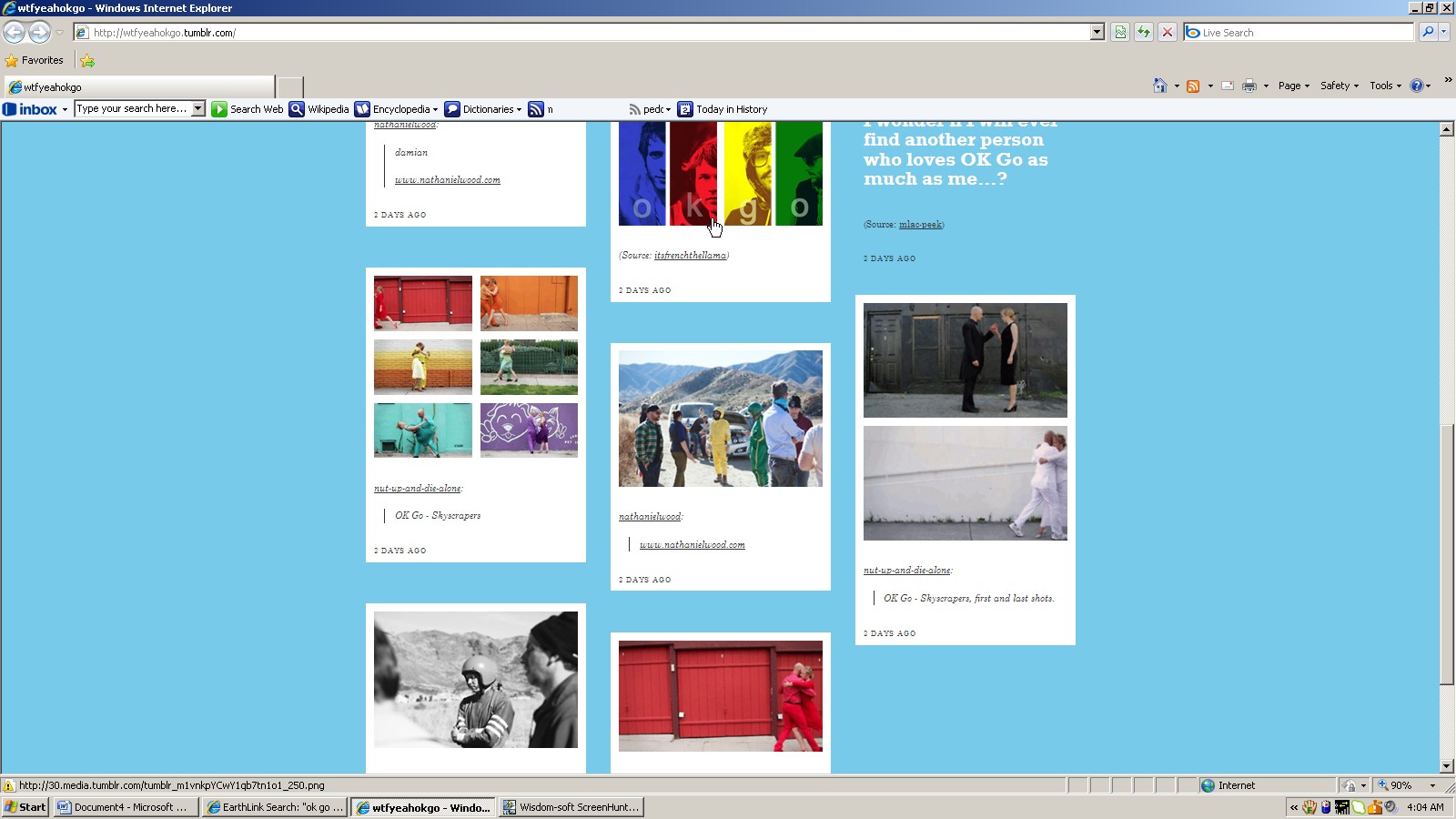Follow the itsfrenchthellama source link

[x=690, y=256]
